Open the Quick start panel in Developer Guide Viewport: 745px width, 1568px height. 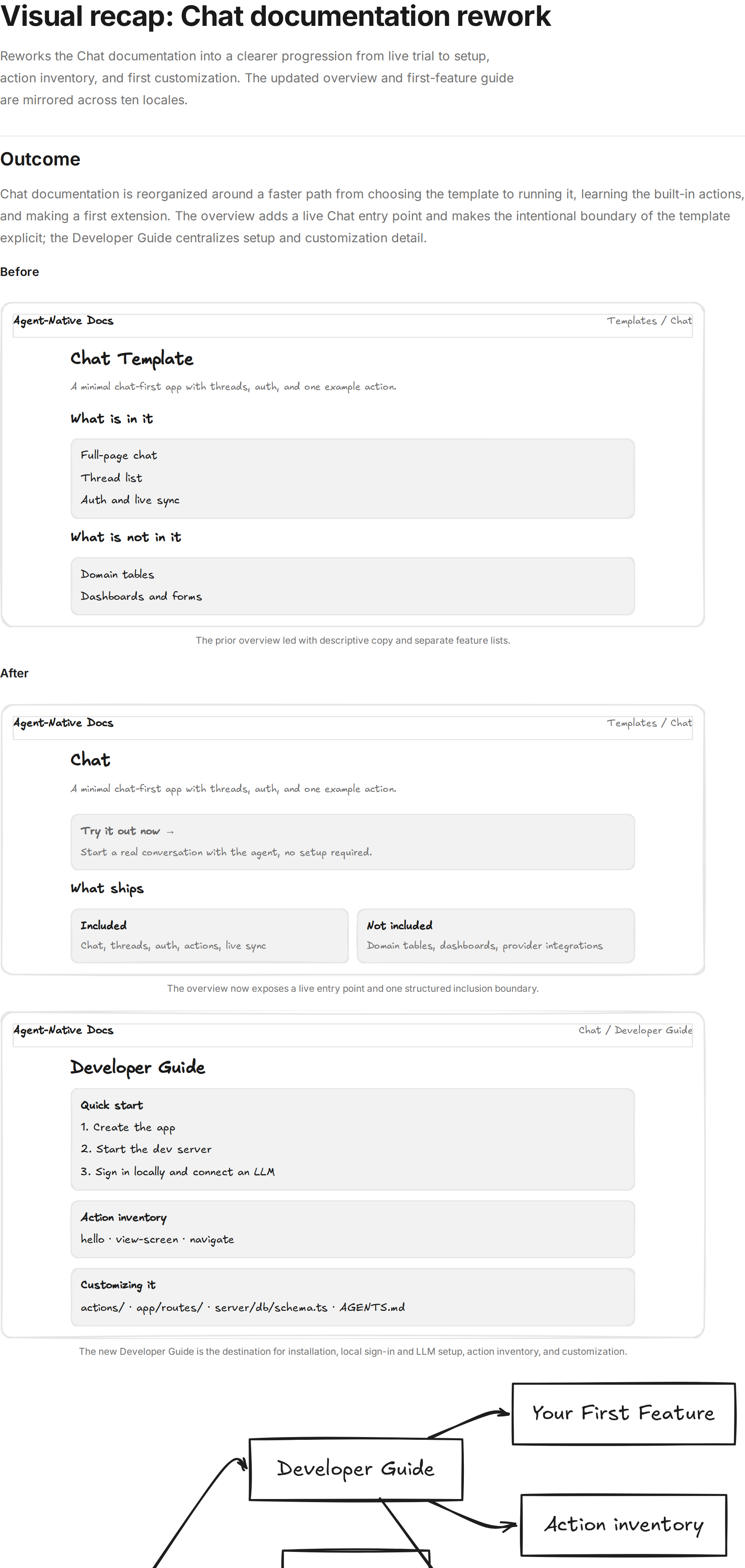[x=353, y=1139]
